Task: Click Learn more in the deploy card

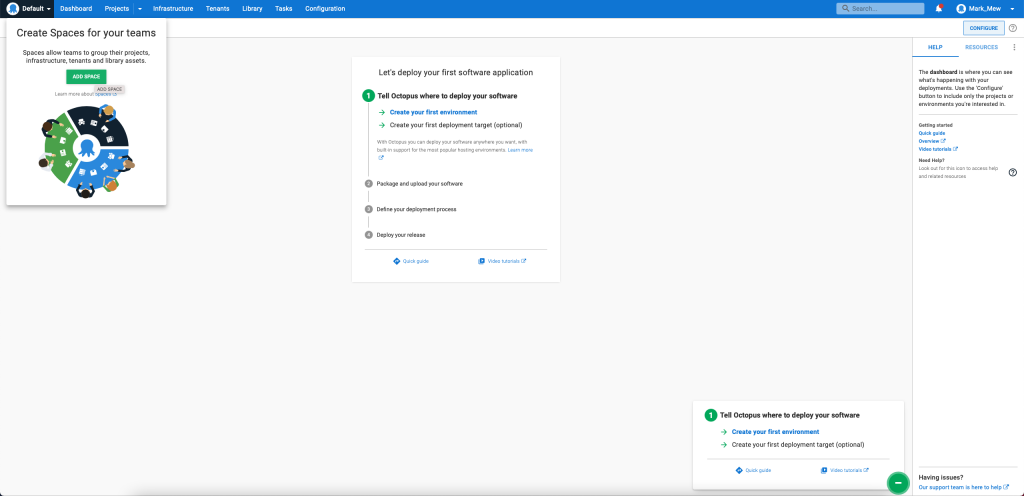Action: coord(520,150)
